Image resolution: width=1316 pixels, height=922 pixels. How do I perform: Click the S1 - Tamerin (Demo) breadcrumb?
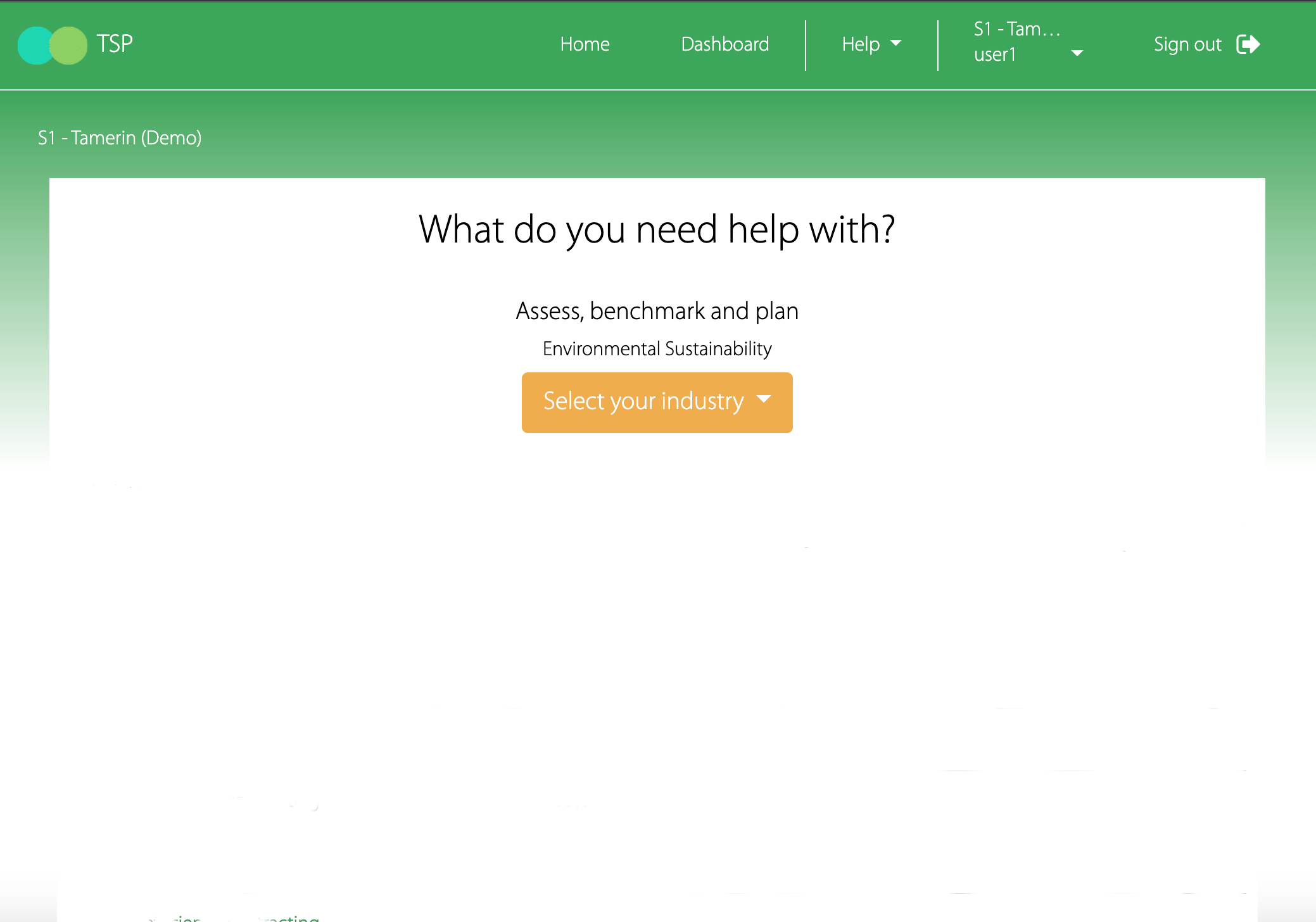[x=120, y=137]
